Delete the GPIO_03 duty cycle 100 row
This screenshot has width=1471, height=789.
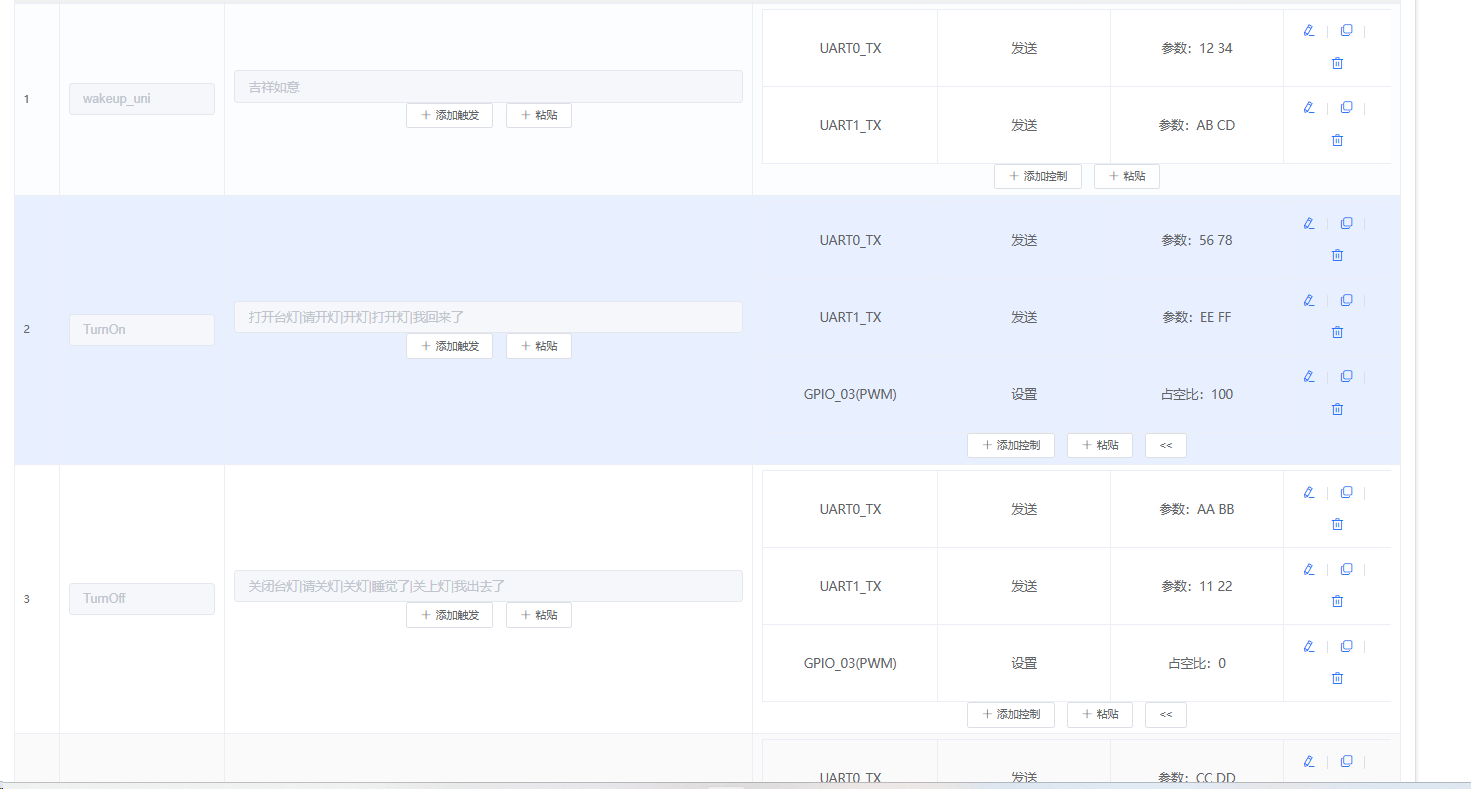[1337, 409]
